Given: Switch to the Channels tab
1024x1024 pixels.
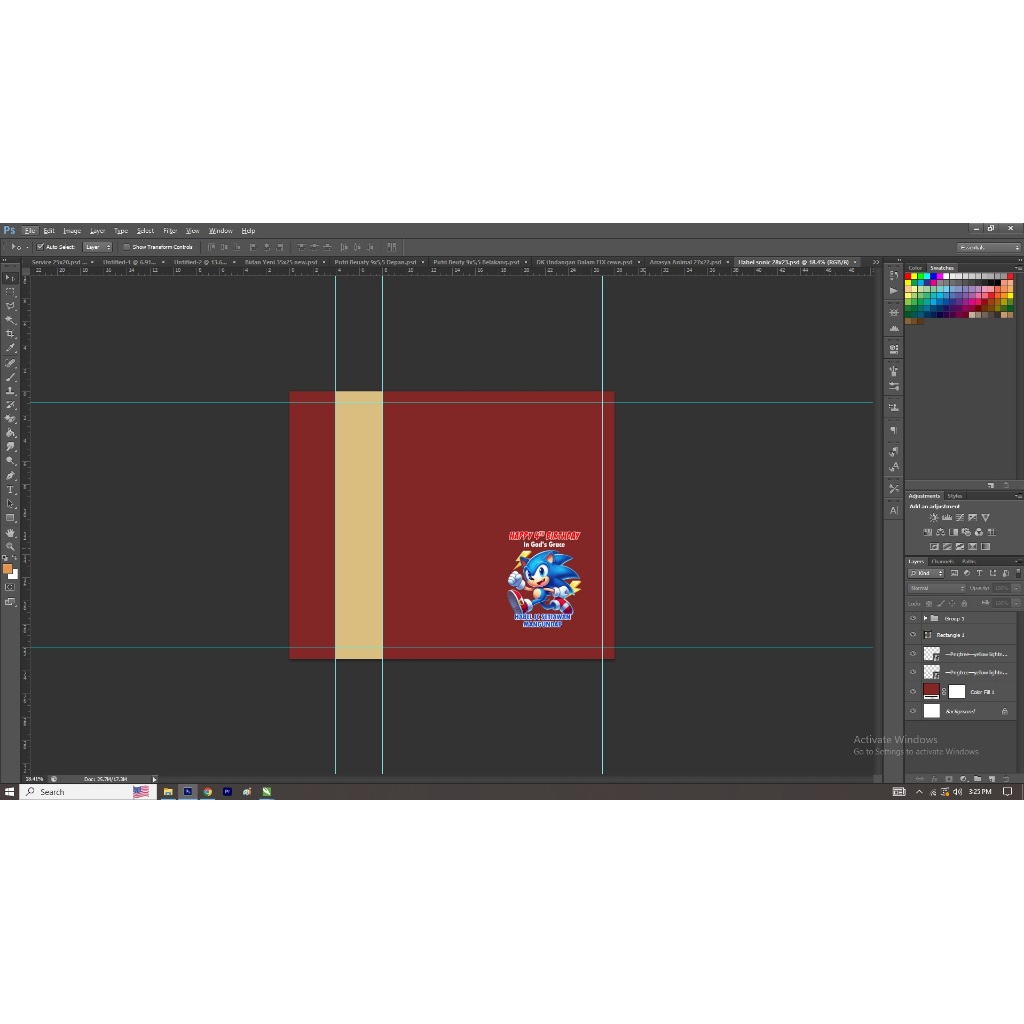Looking at the screenshot, I should [x=943, y=561].
